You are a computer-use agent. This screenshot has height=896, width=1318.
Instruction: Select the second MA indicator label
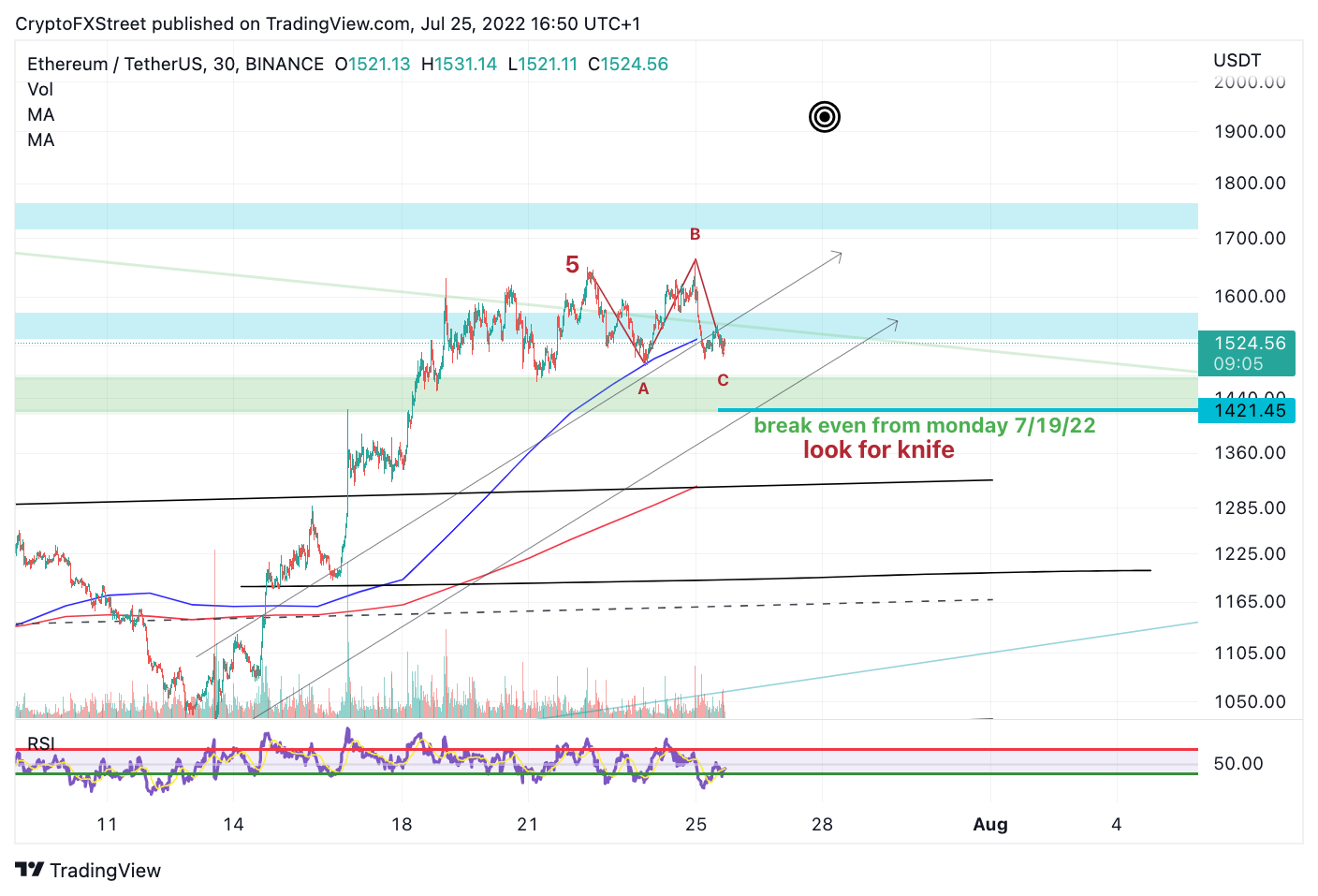point(41,140)
